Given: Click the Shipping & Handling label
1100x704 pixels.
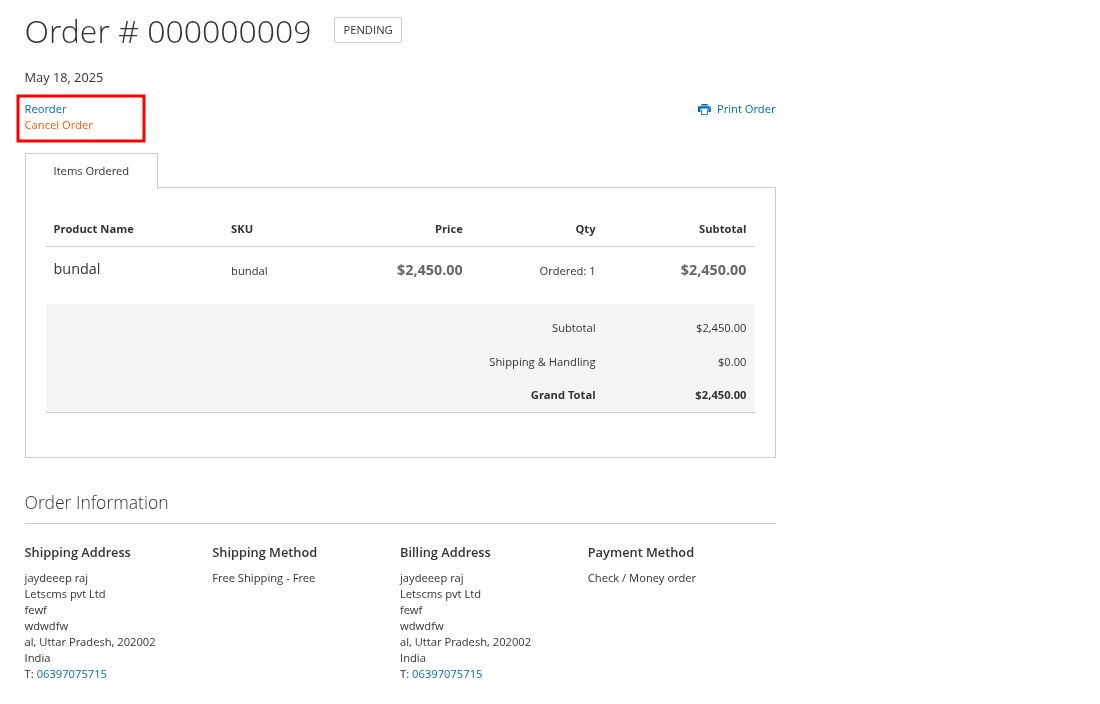Looking at the screenshot, I should click(x=542, y=362).
